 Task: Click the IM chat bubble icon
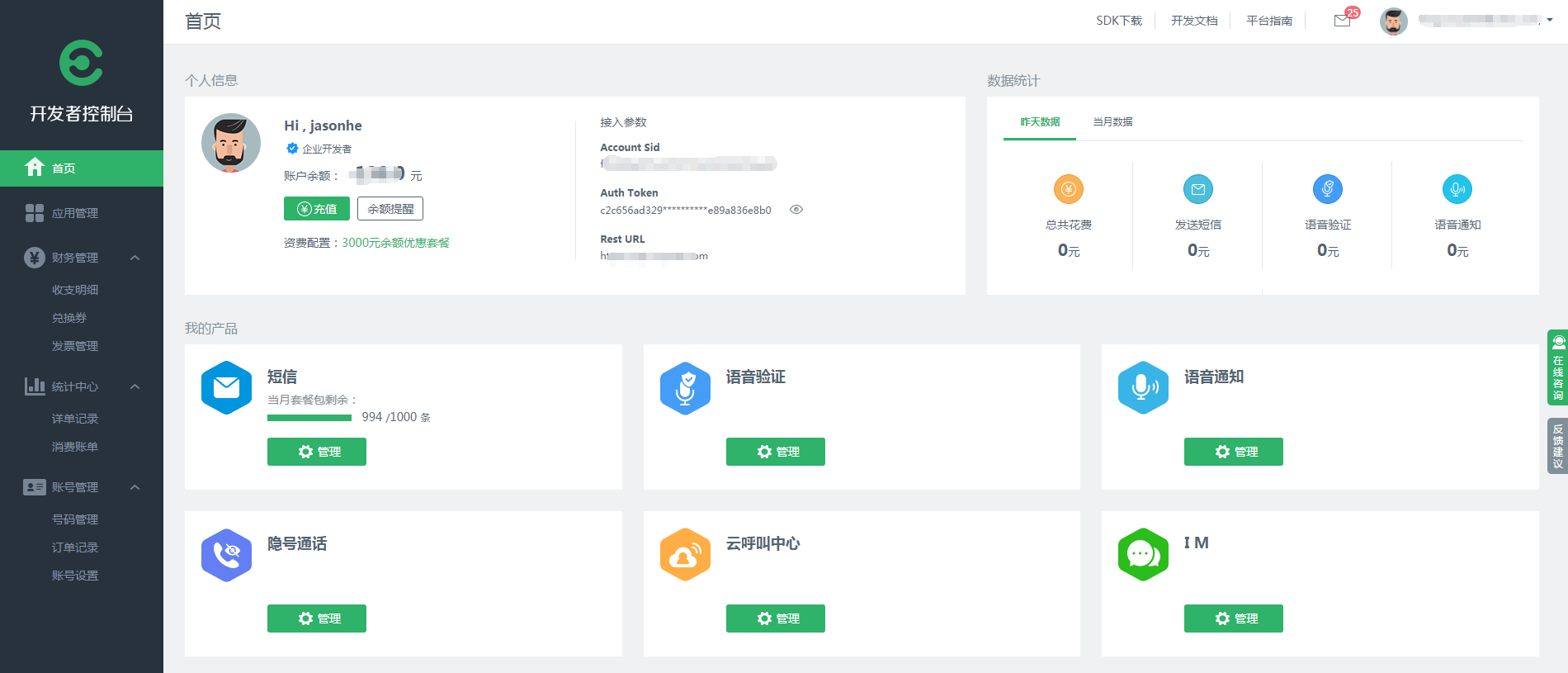click(1143, 554)
